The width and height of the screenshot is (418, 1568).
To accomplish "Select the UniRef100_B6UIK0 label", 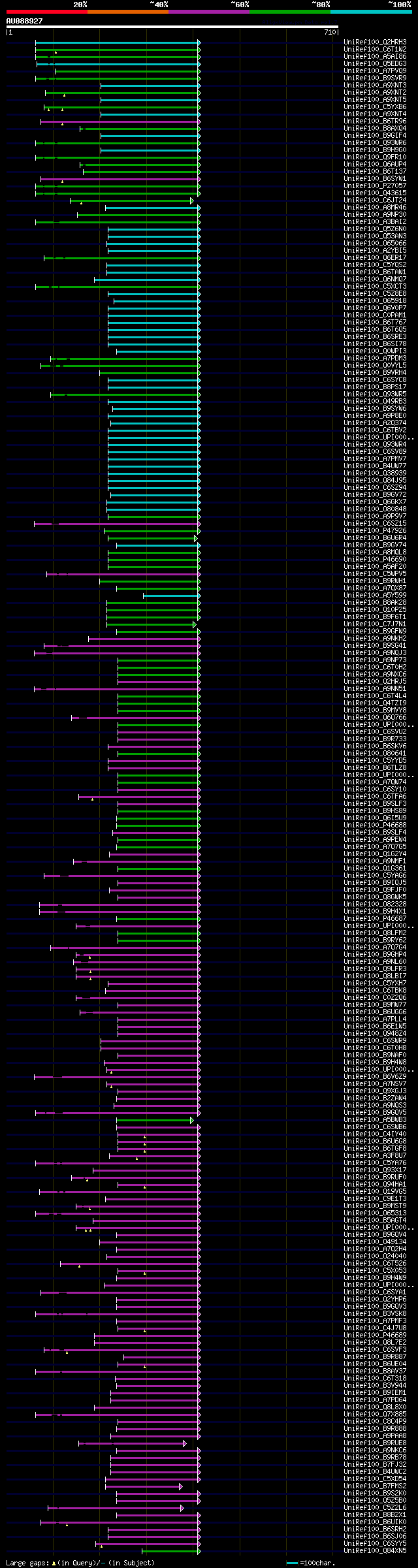I will (x=375, y=1522).
